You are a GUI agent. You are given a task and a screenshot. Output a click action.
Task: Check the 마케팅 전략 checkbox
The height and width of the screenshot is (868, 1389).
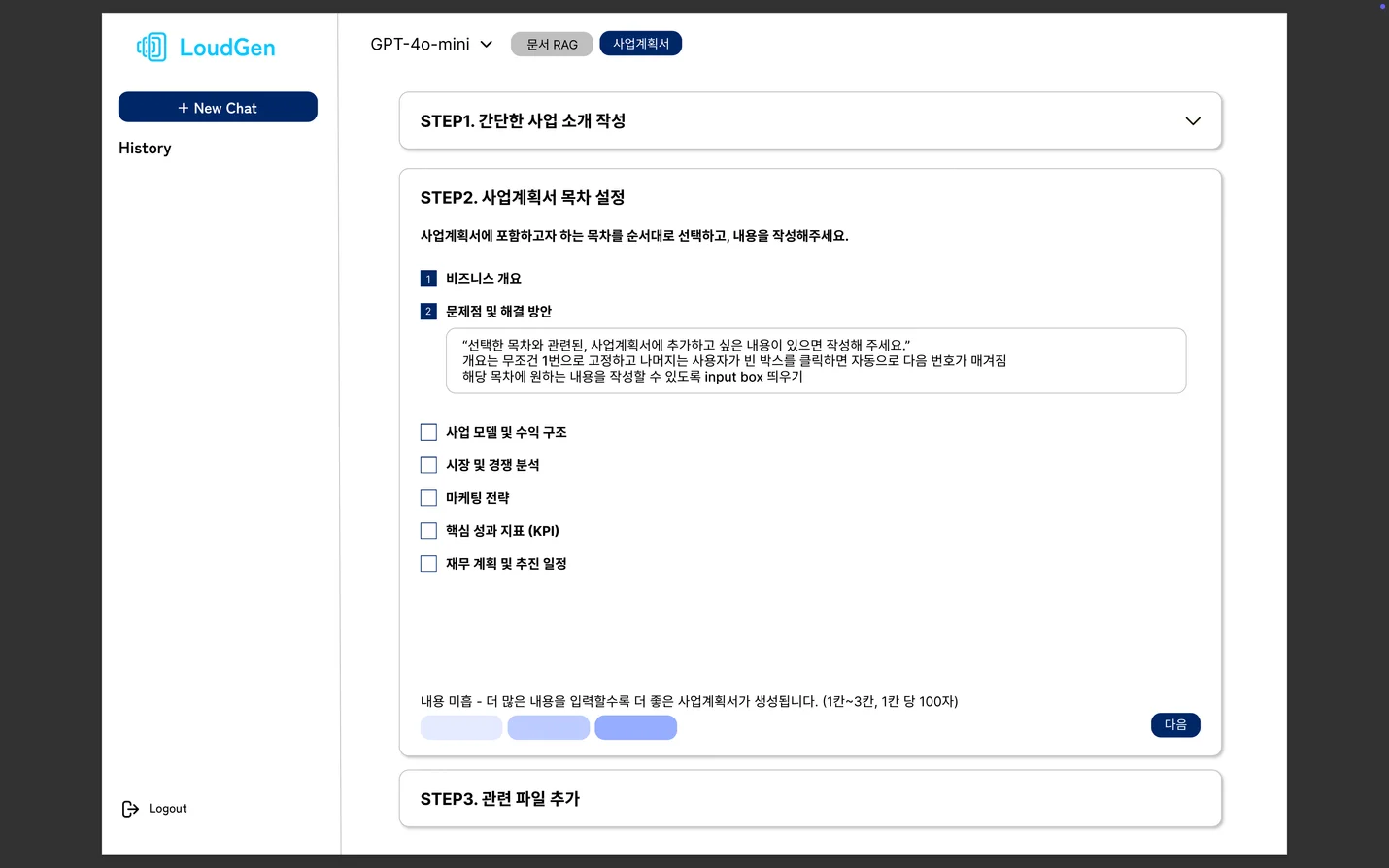tap(428, 498)
